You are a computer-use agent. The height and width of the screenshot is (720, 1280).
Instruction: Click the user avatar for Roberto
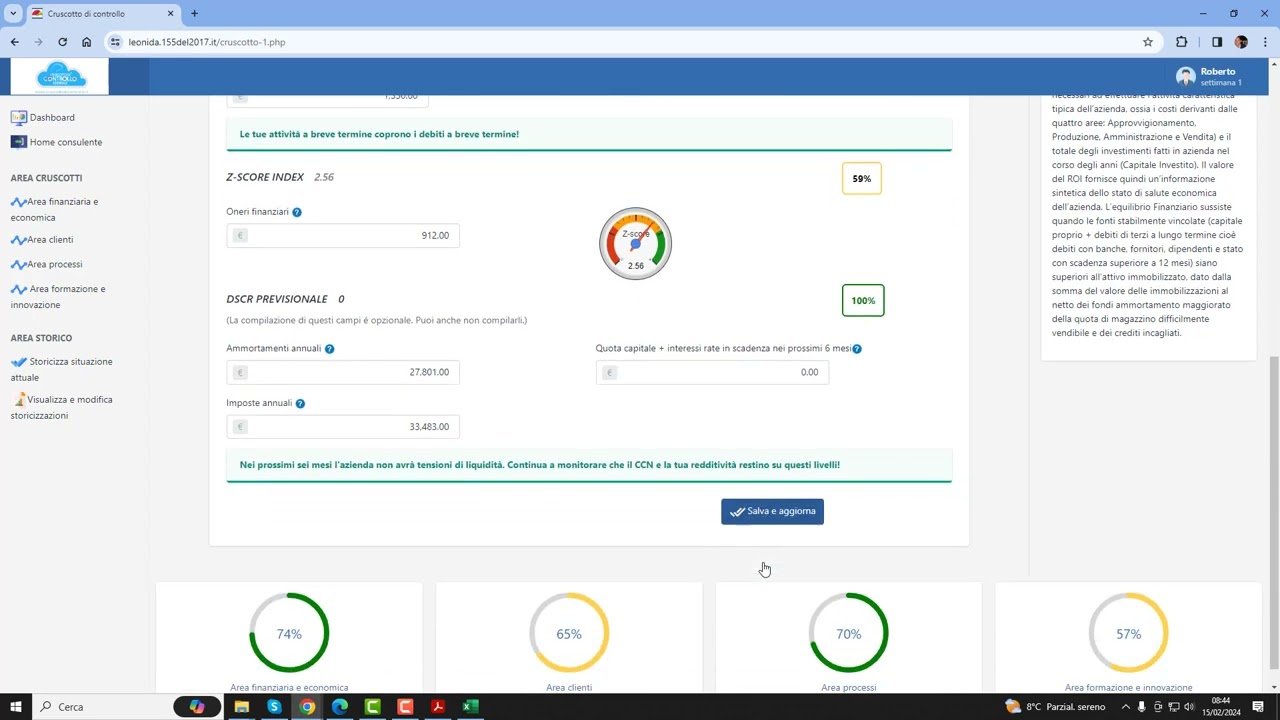pos(1185,77)
